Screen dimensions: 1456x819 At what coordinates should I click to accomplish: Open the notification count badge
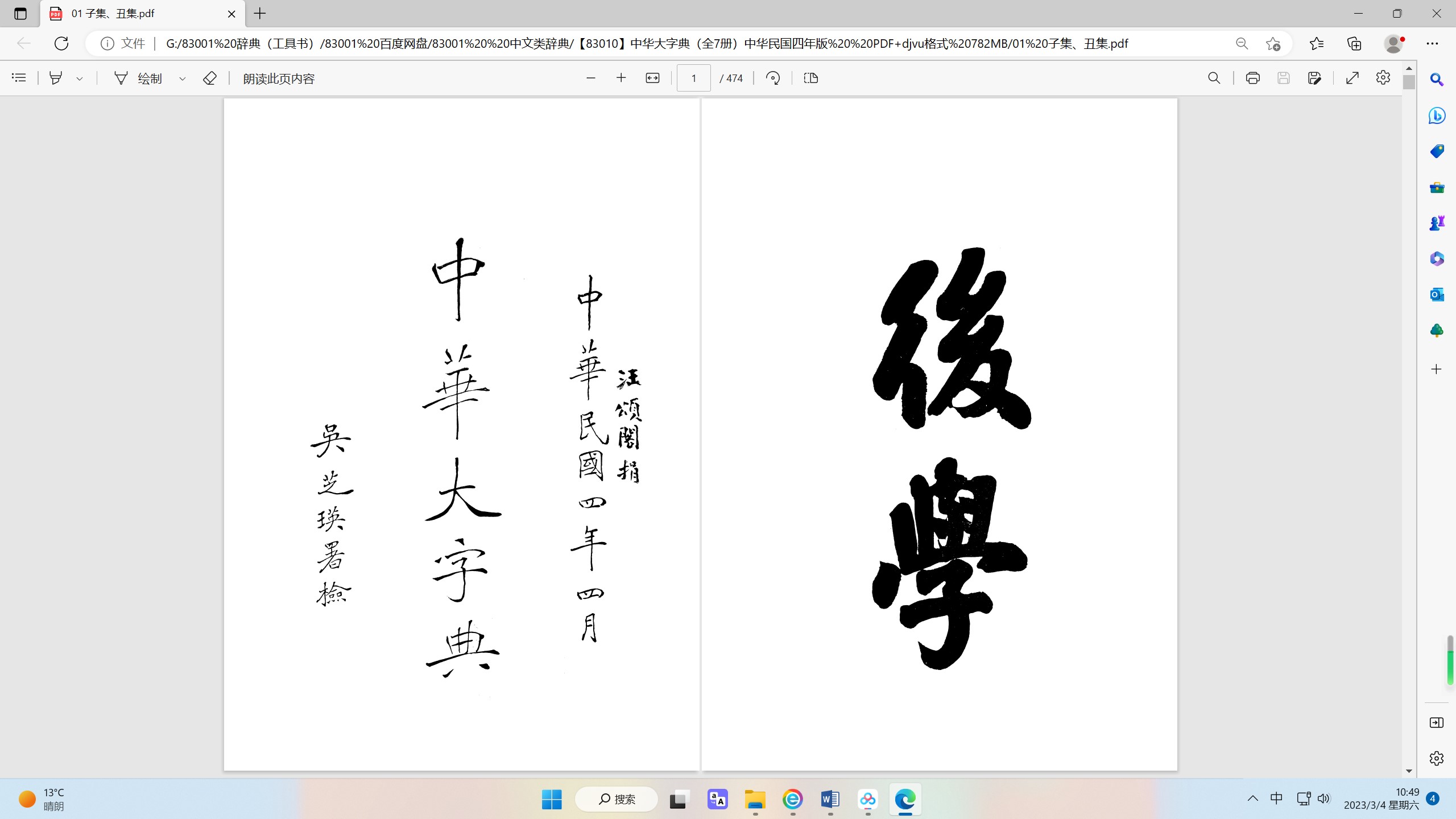[x=1433, y=799]
